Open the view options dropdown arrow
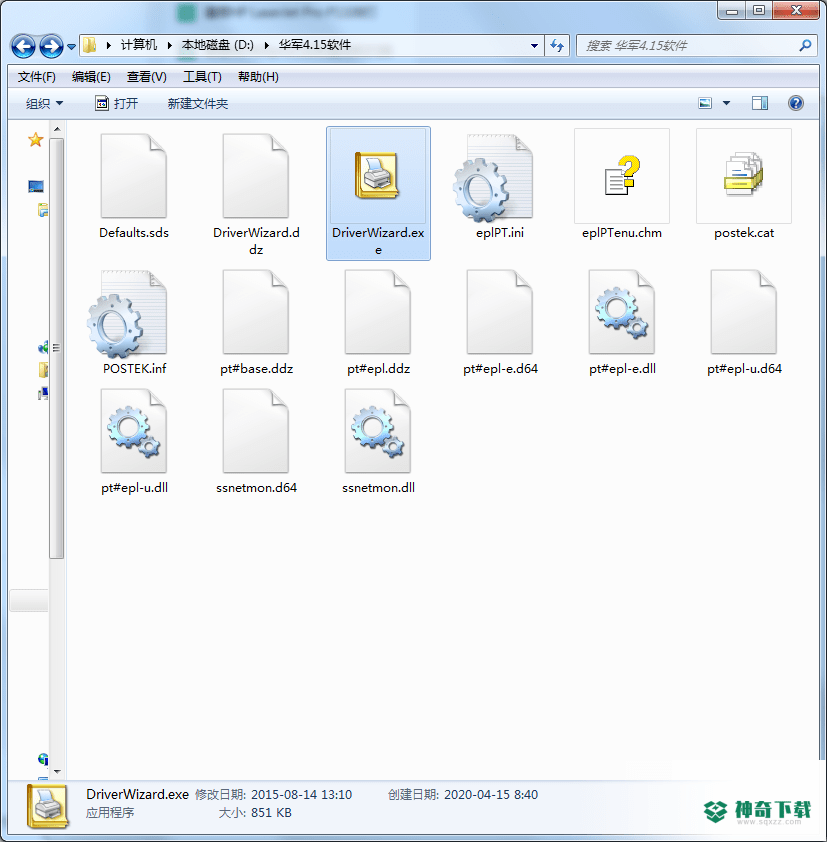The height and width of the screenshot is (842, 827). 726,103
